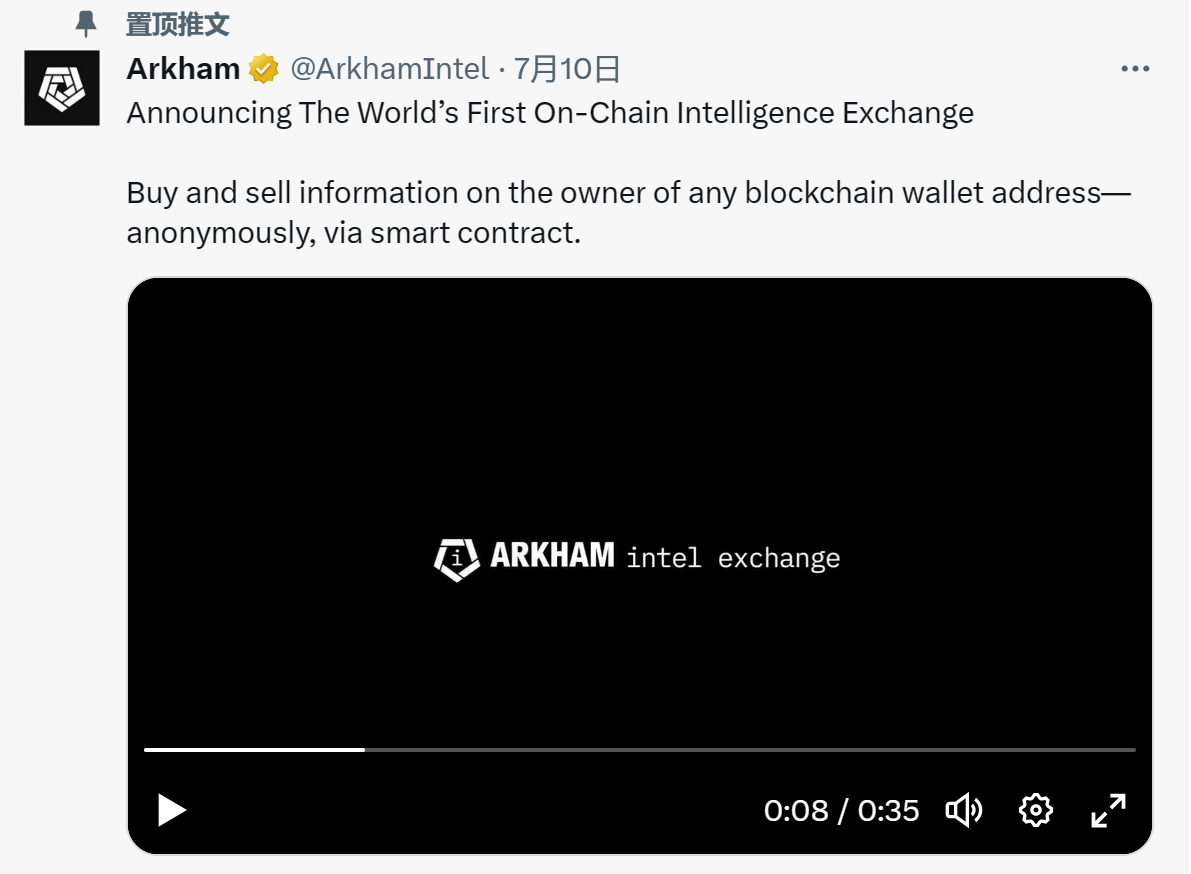Click the pin icon beside 置顶推文

point(88,23)
